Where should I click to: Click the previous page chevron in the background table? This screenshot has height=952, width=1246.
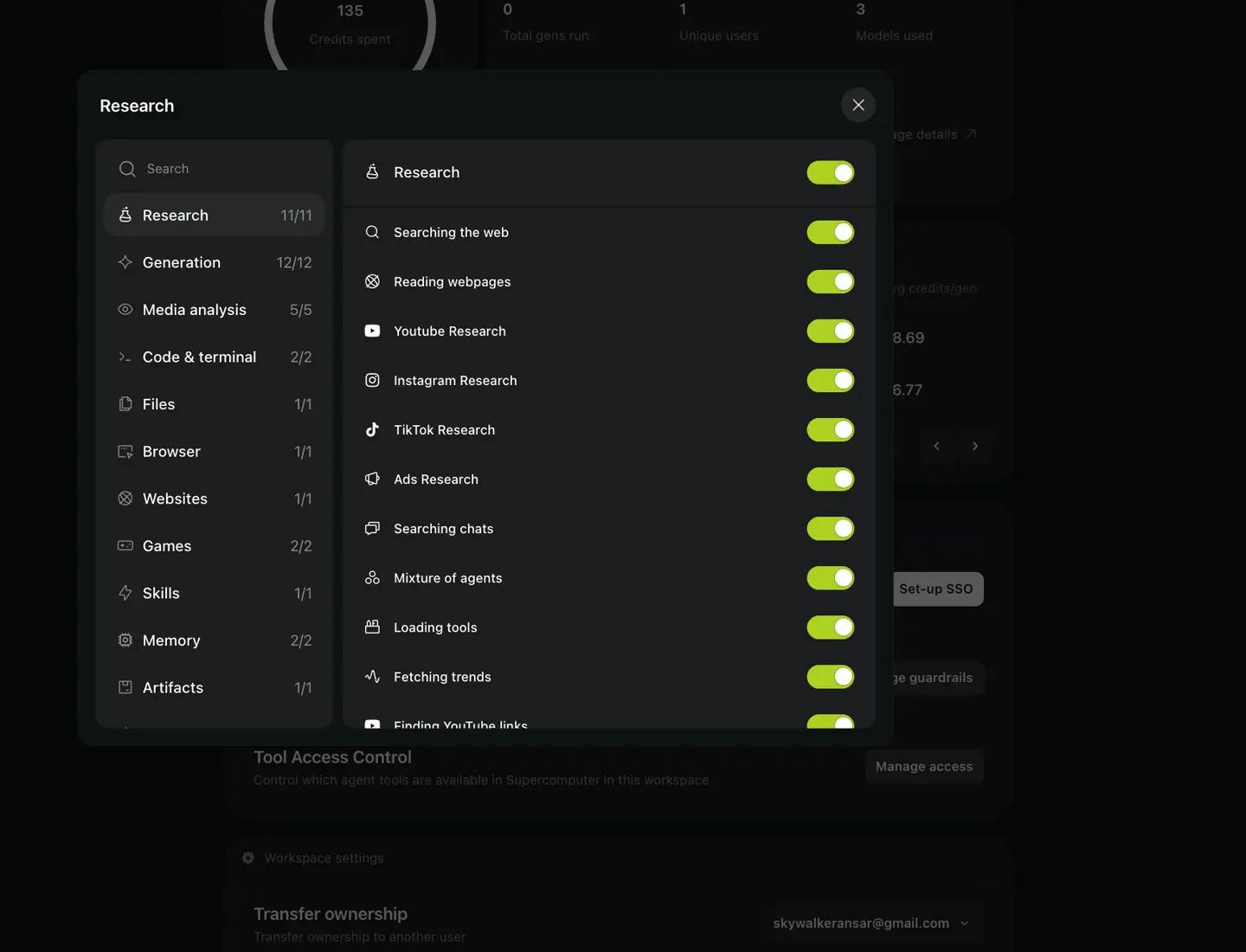coord(936,446)
